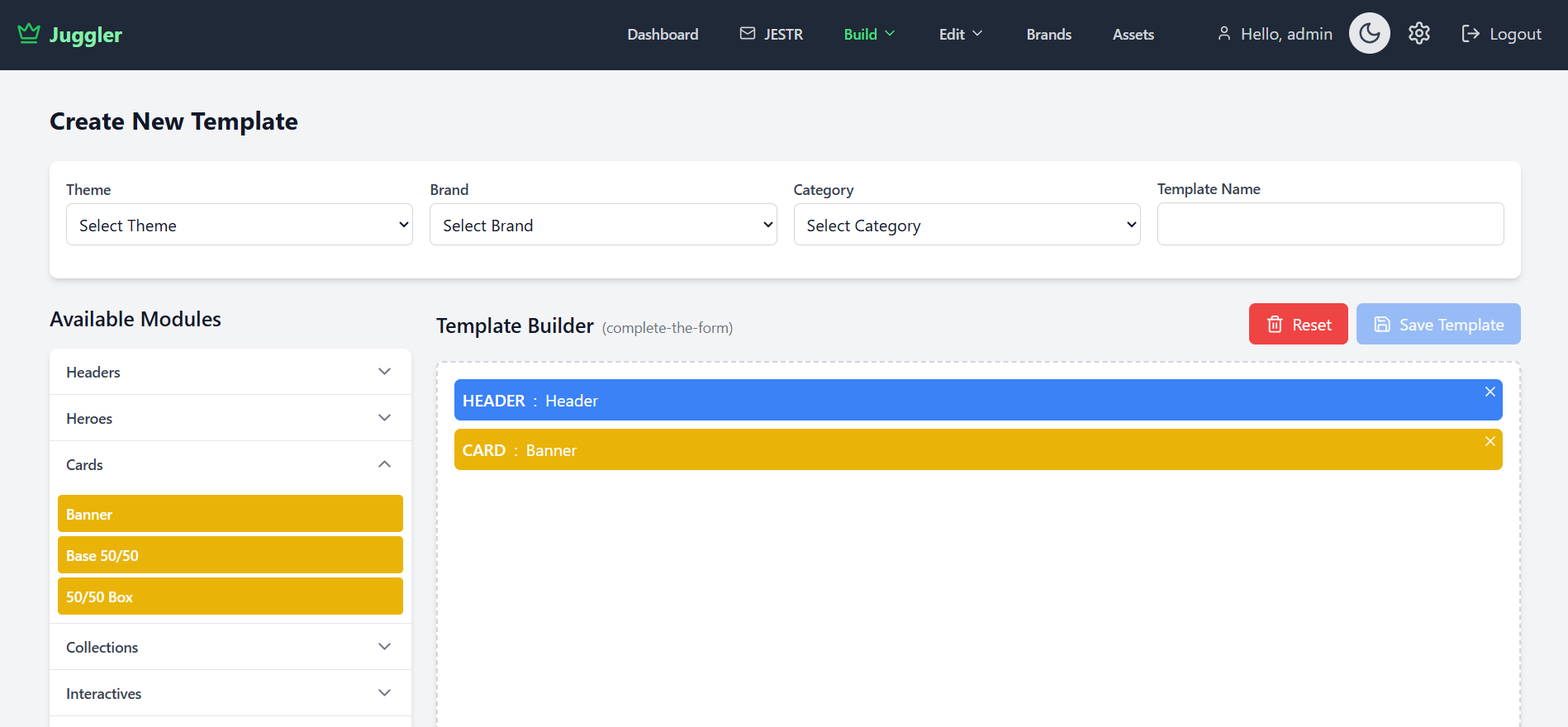The height and width of the screenshot is (727, 1568).
Task: Click the user profile icon beside Hello, admin
Action: coord(1224,34)
